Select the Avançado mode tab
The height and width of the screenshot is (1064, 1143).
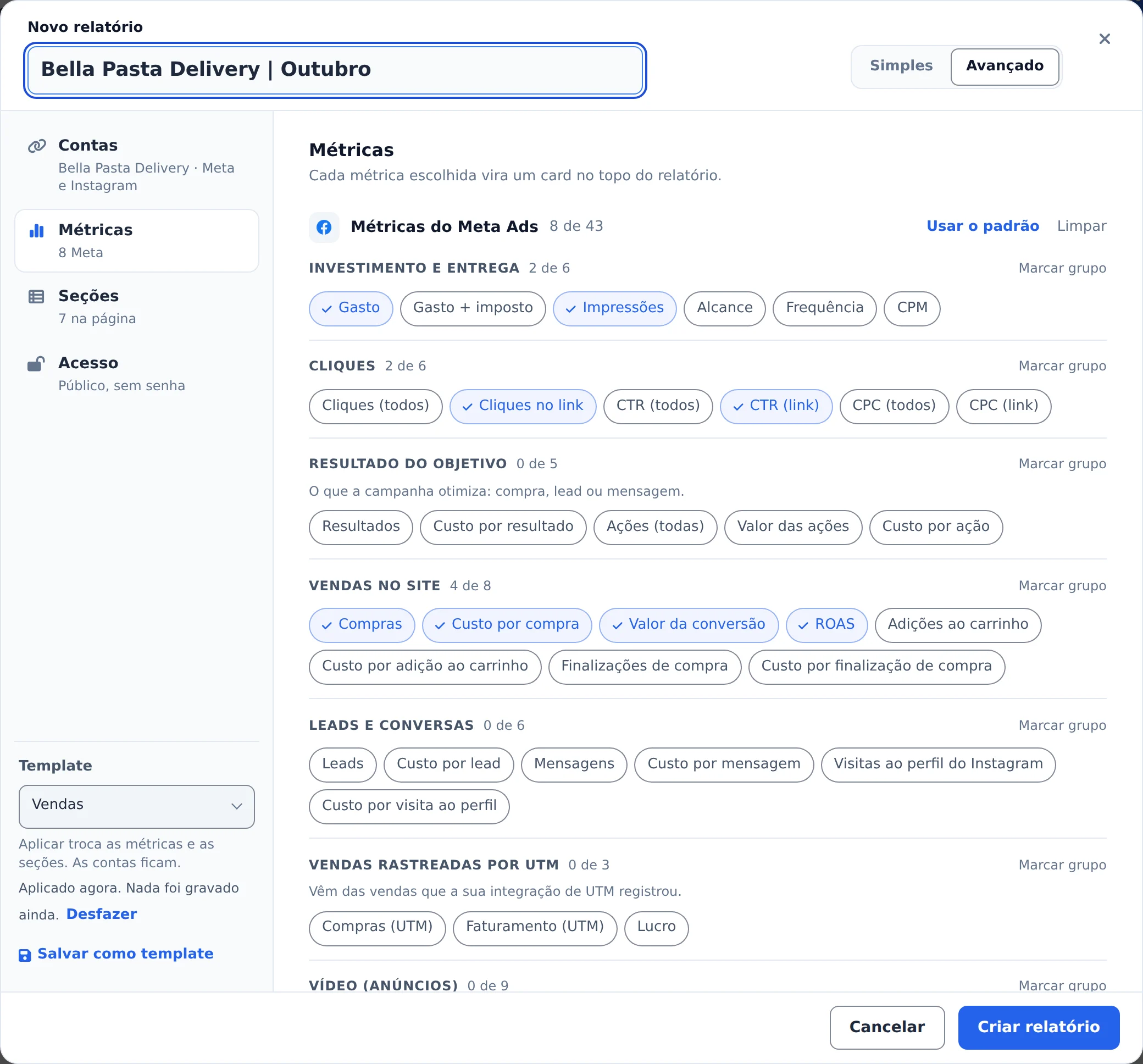[x=1004, y=66]
